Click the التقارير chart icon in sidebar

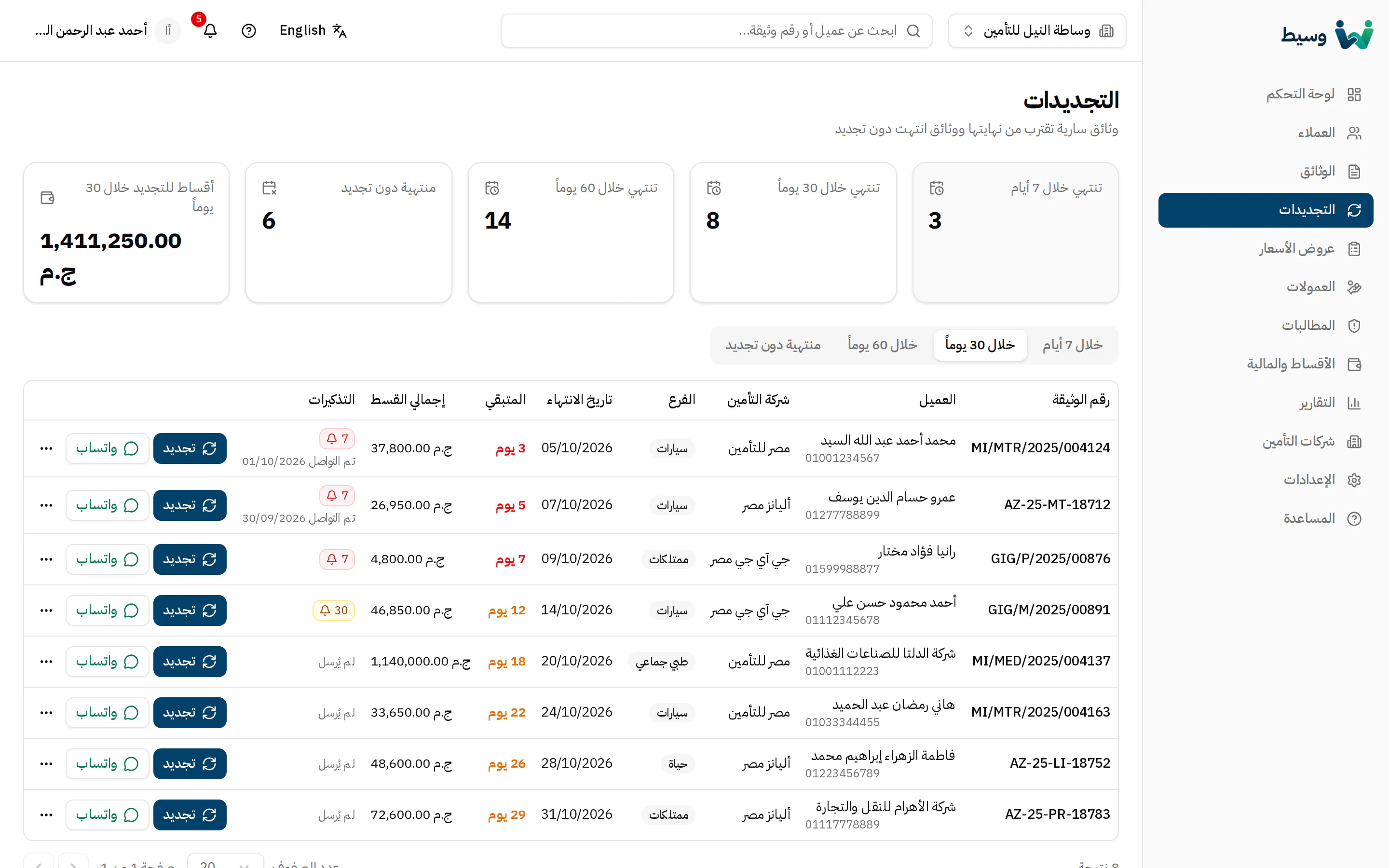(1354, 403)
